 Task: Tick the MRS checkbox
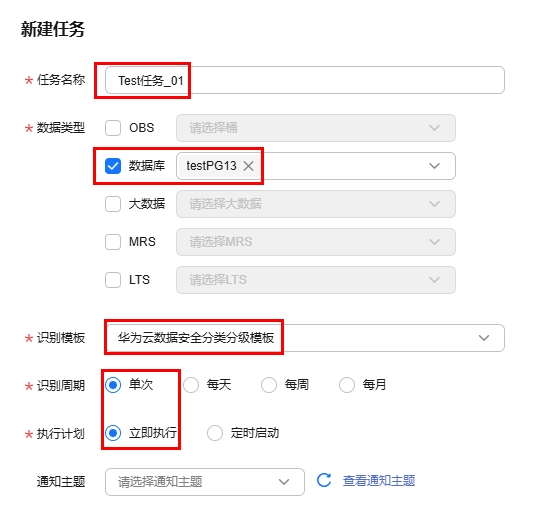click(x=113, y=242)
